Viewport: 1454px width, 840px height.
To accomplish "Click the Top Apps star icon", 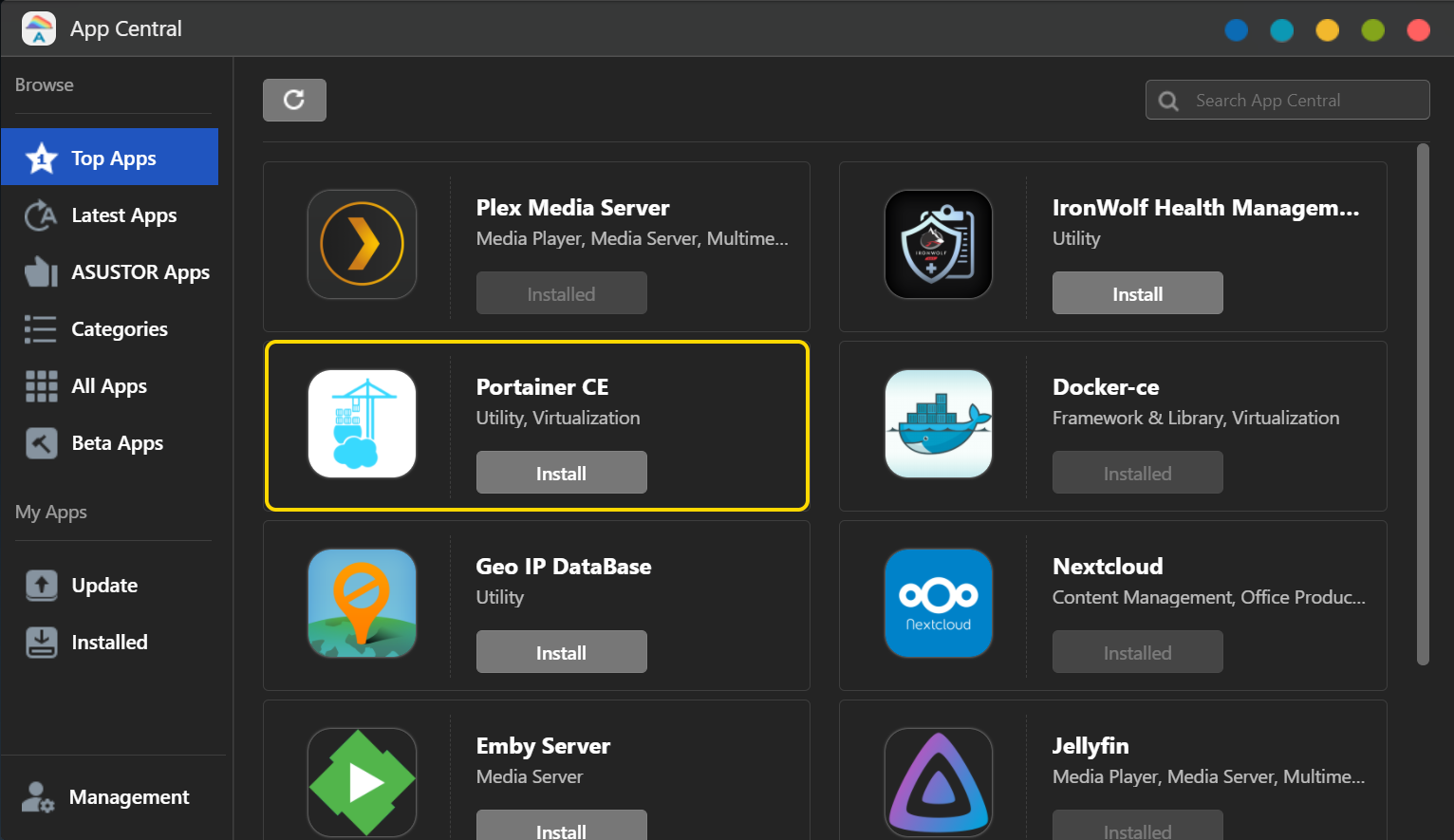I will 42,159.
